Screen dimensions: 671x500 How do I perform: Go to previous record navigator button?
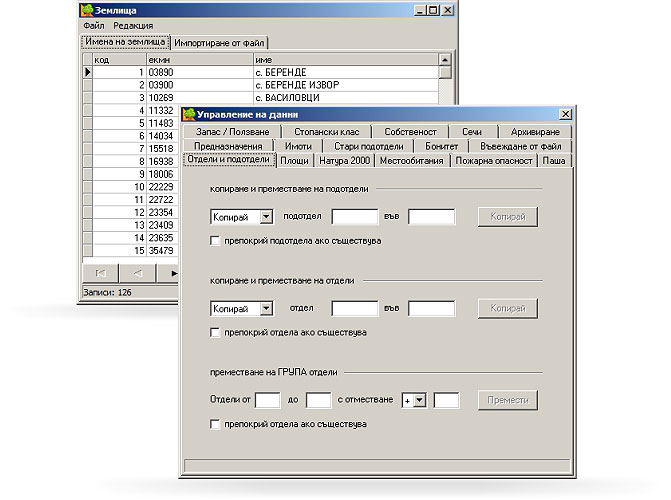[137, 272]
